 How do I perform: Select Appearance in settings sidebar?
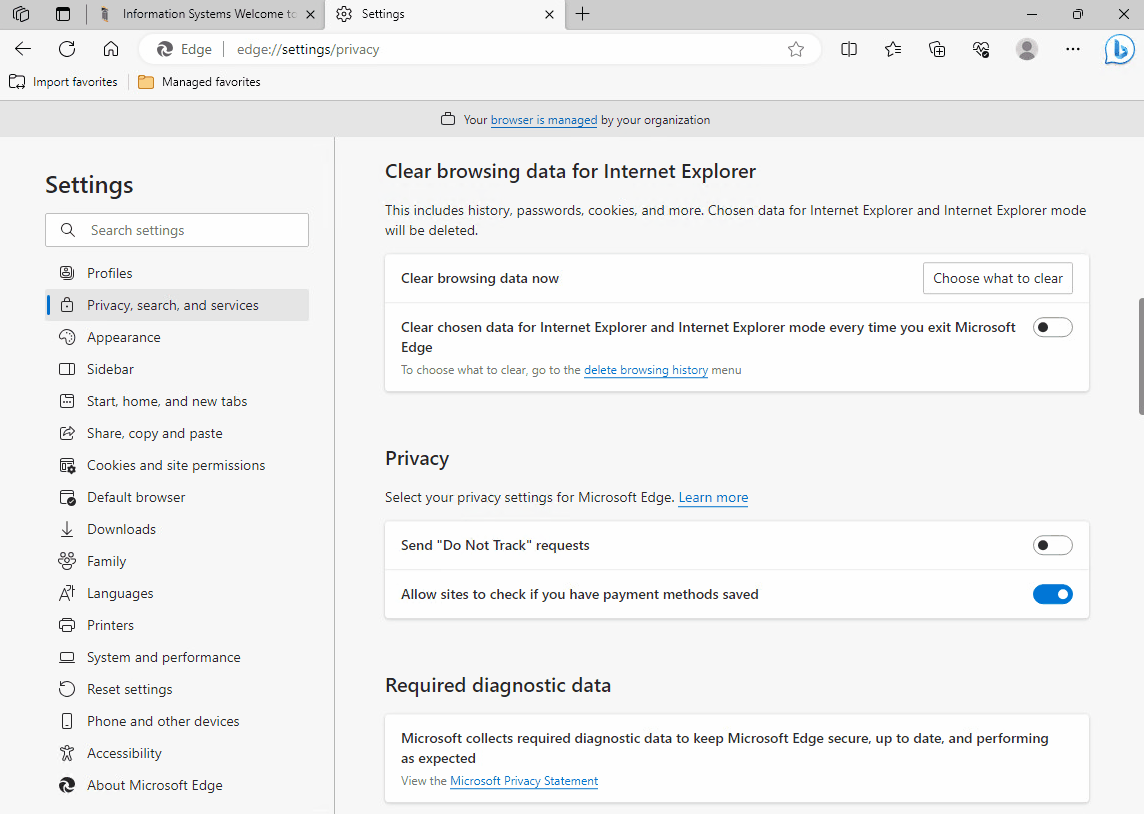[x=124, y=337]
